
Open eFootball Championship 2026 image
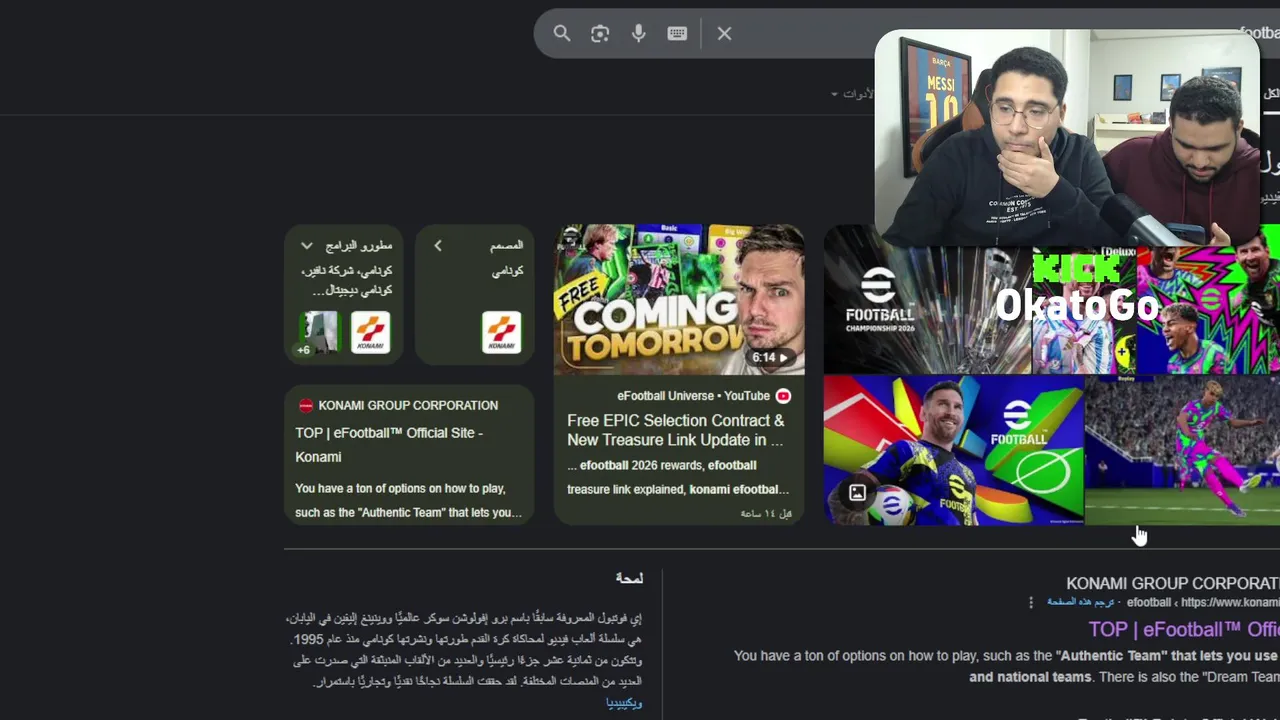(x=927, y=300)
